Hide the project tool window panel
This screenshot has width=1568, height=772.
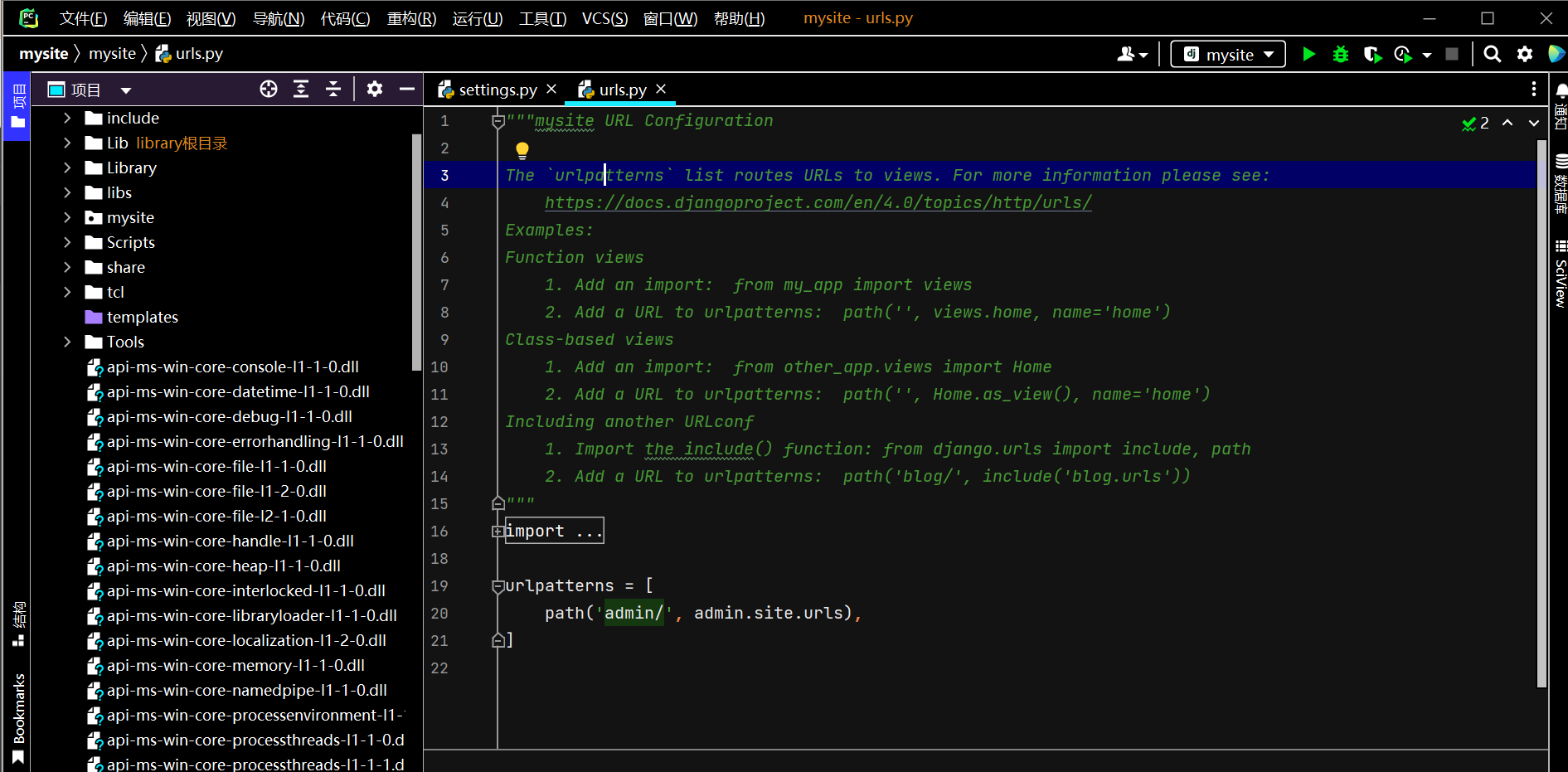click(406, 90)
